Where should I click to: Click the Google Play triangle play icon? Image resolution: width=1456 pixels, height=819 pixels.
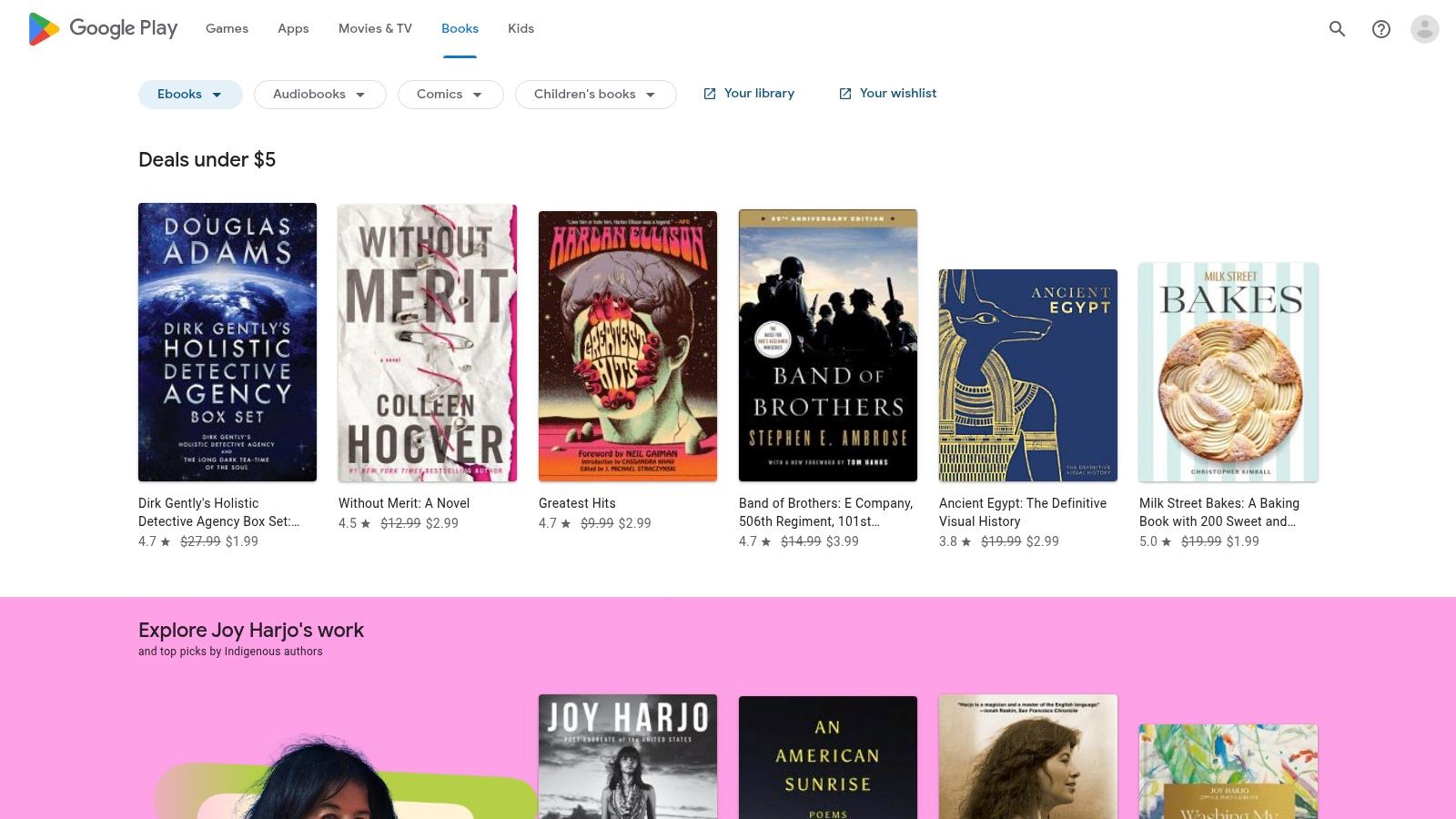[43, 28]
